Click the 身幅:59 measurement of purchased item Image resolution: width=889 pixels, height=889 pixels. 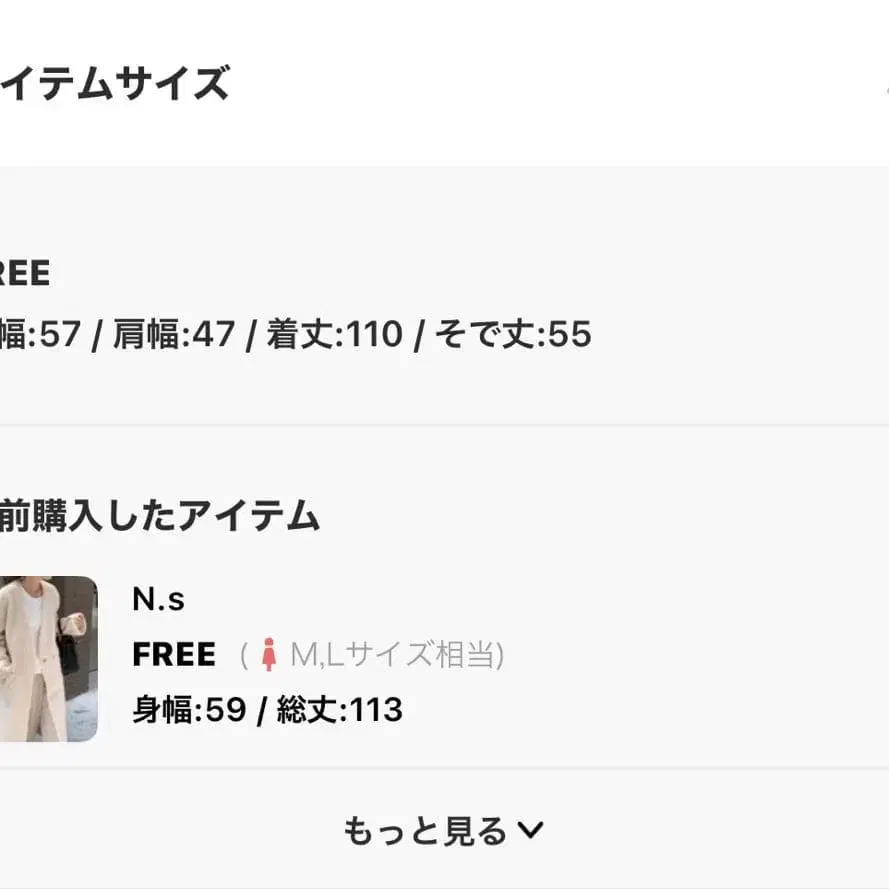pos(189,710)
